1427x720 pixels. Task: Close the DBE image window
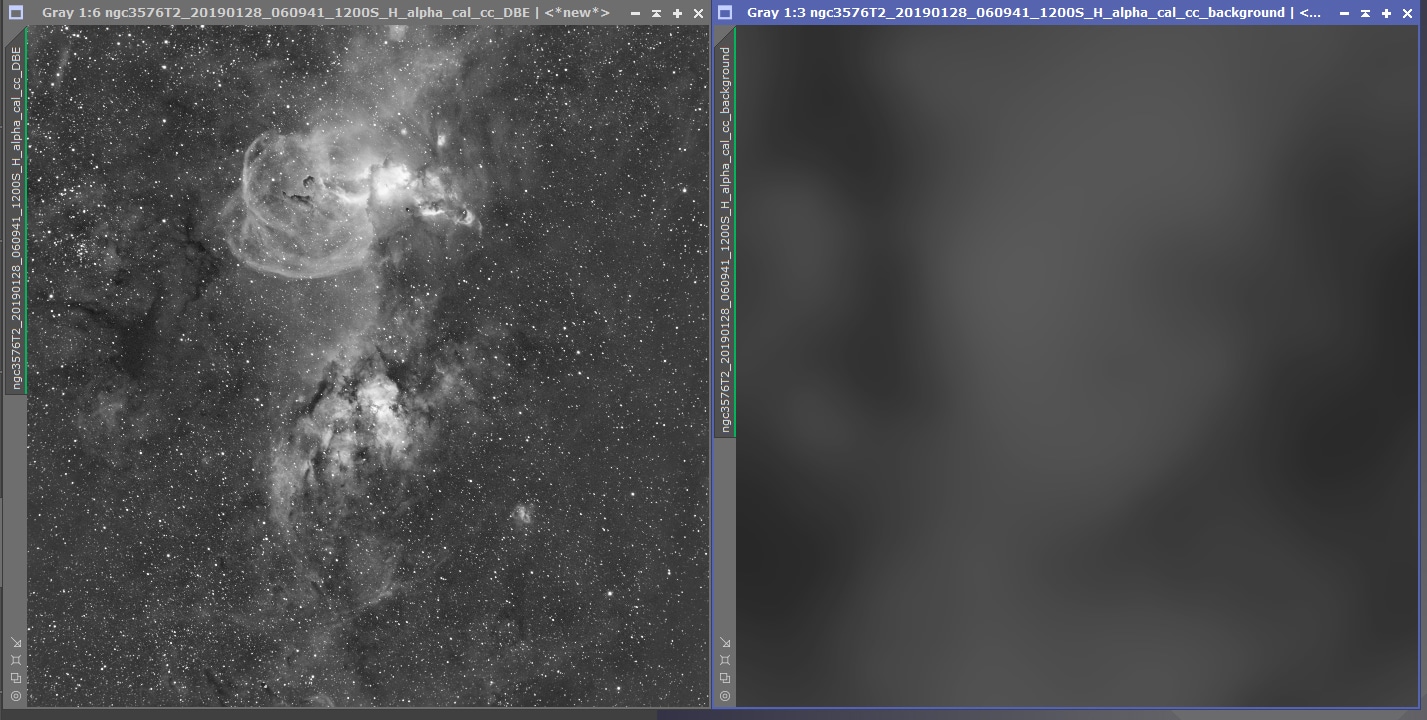[x=698, y=13]
